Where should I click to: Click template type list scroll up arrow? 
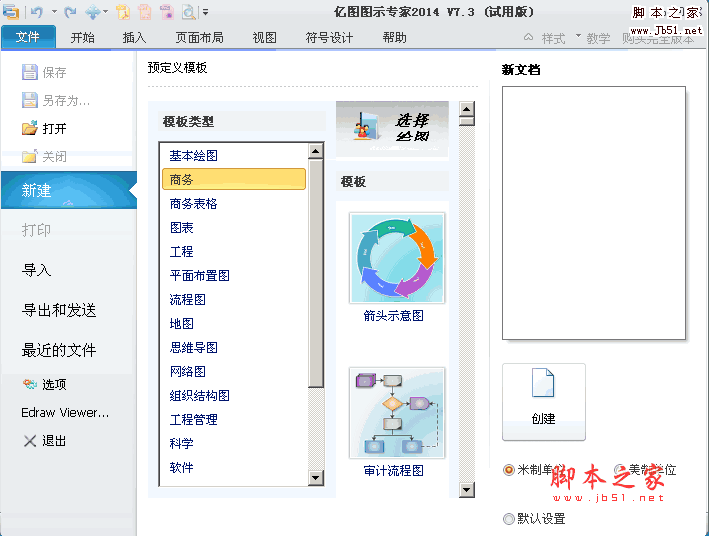[x=316, y=151]
